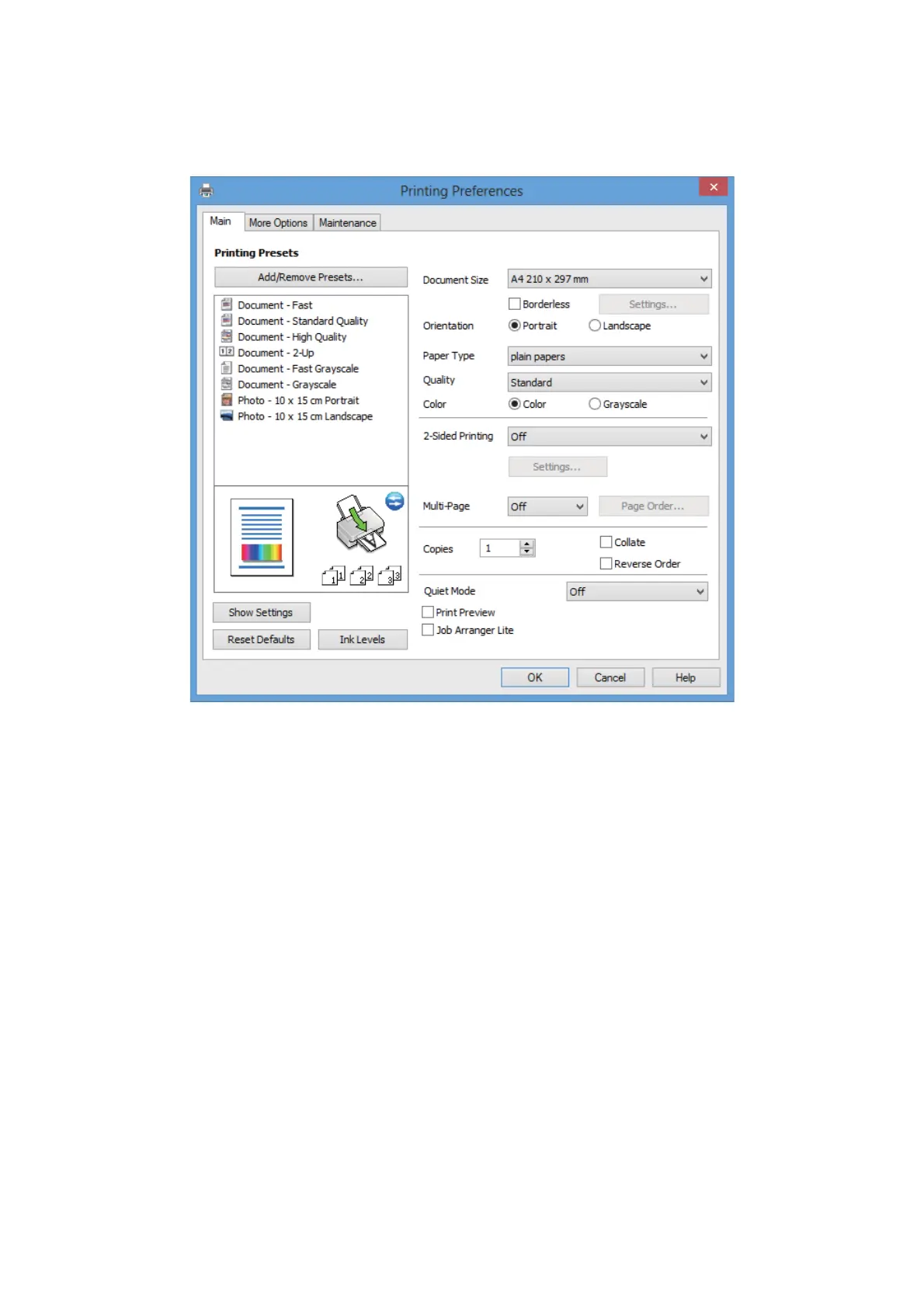The width and height of the screenshot is (924, 1308).
Task: Click Add/Remove Presets button
Action: [x=311, y=277]
